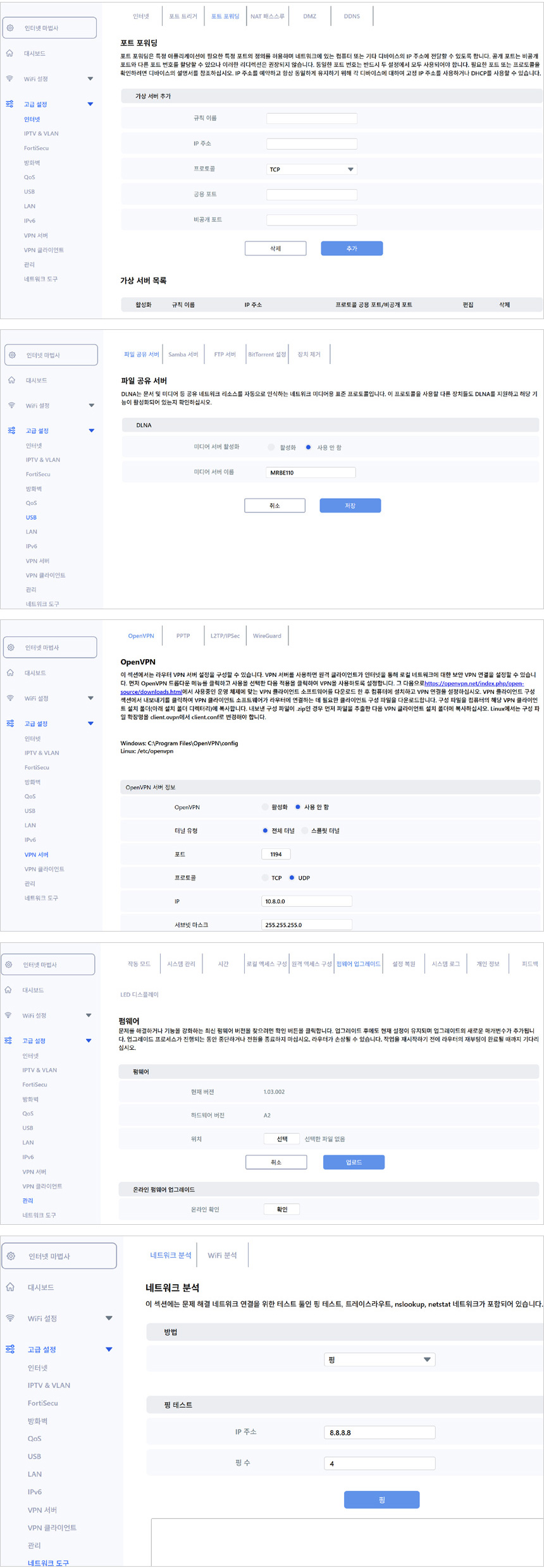The image size is (544, 1568).
Task: Click the 고급 설정 sliders icon on the OpenVPN page
Action: (x=10, y=723)
